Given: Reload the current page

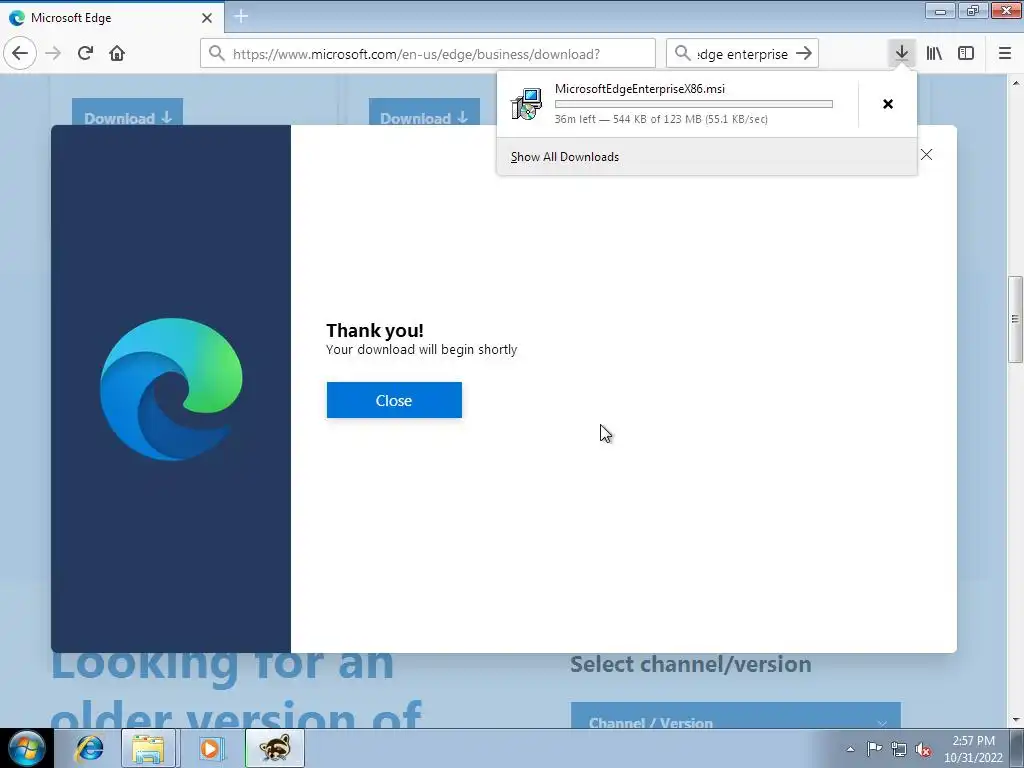Looking at the screenshot, I should pos(86,53).
